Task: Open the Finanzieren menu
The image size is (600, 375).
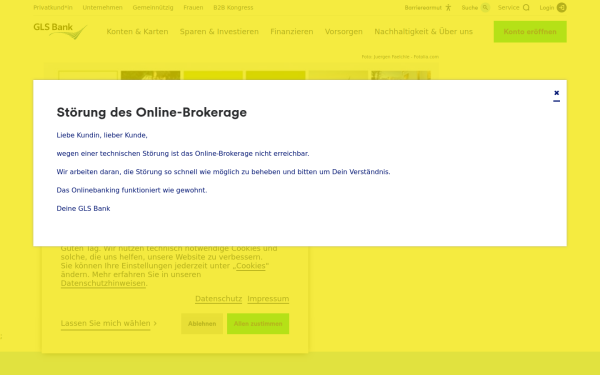Action: coord(292,32)
